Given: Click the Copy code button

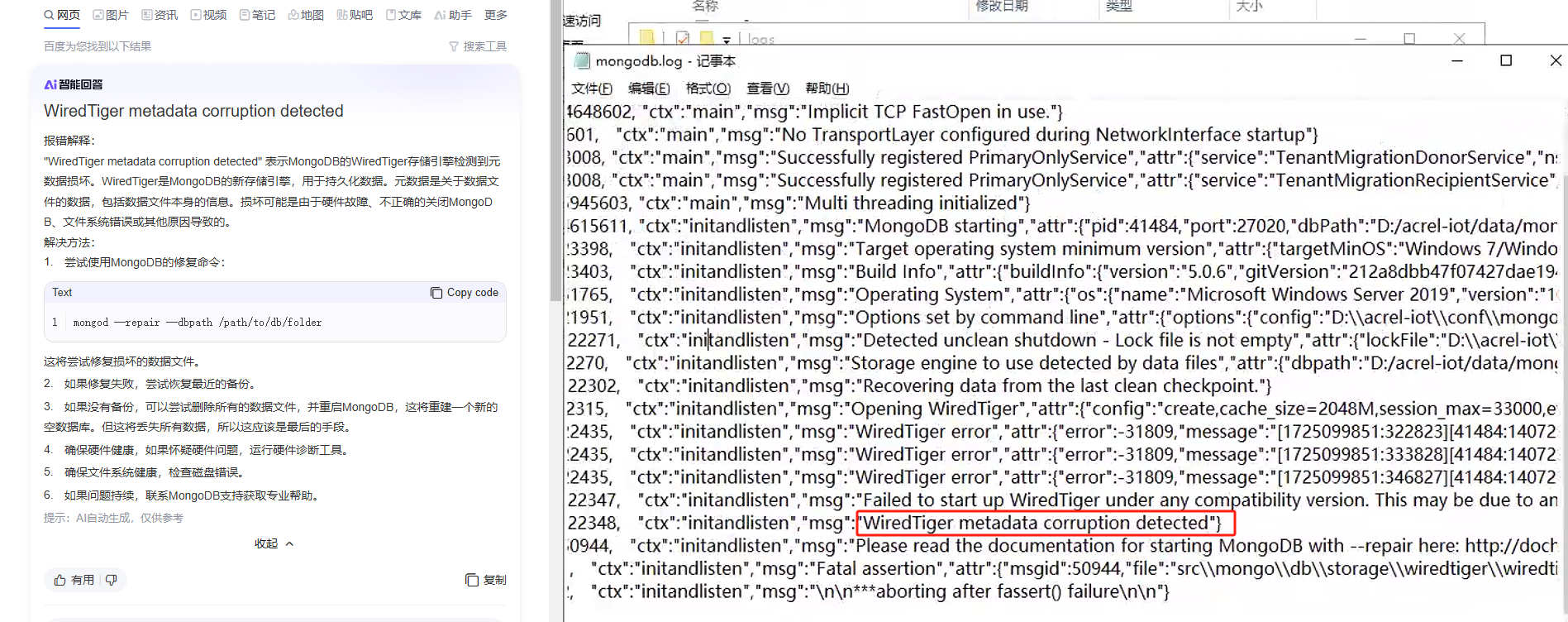Looking at the screenshot, I should point(465,293).
